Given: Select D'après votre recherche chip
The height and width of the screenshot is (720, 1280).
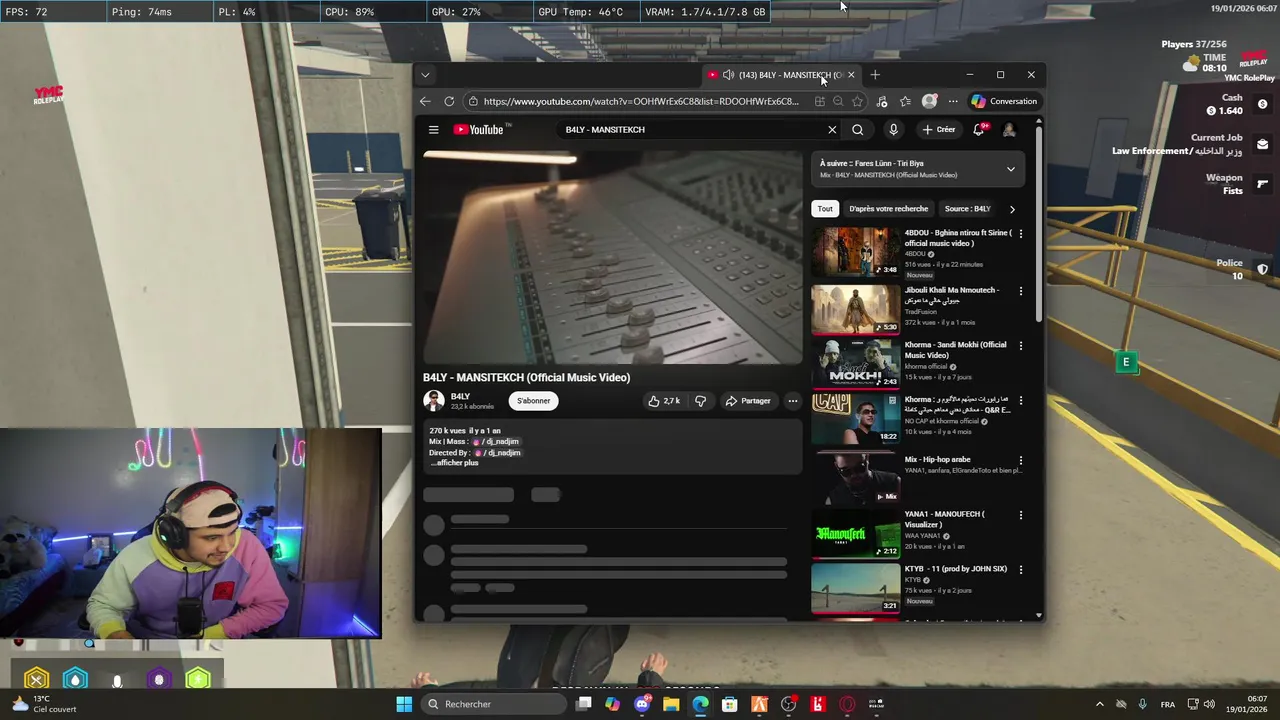Looking at the screenshot, I should click(x=889, y=209).
